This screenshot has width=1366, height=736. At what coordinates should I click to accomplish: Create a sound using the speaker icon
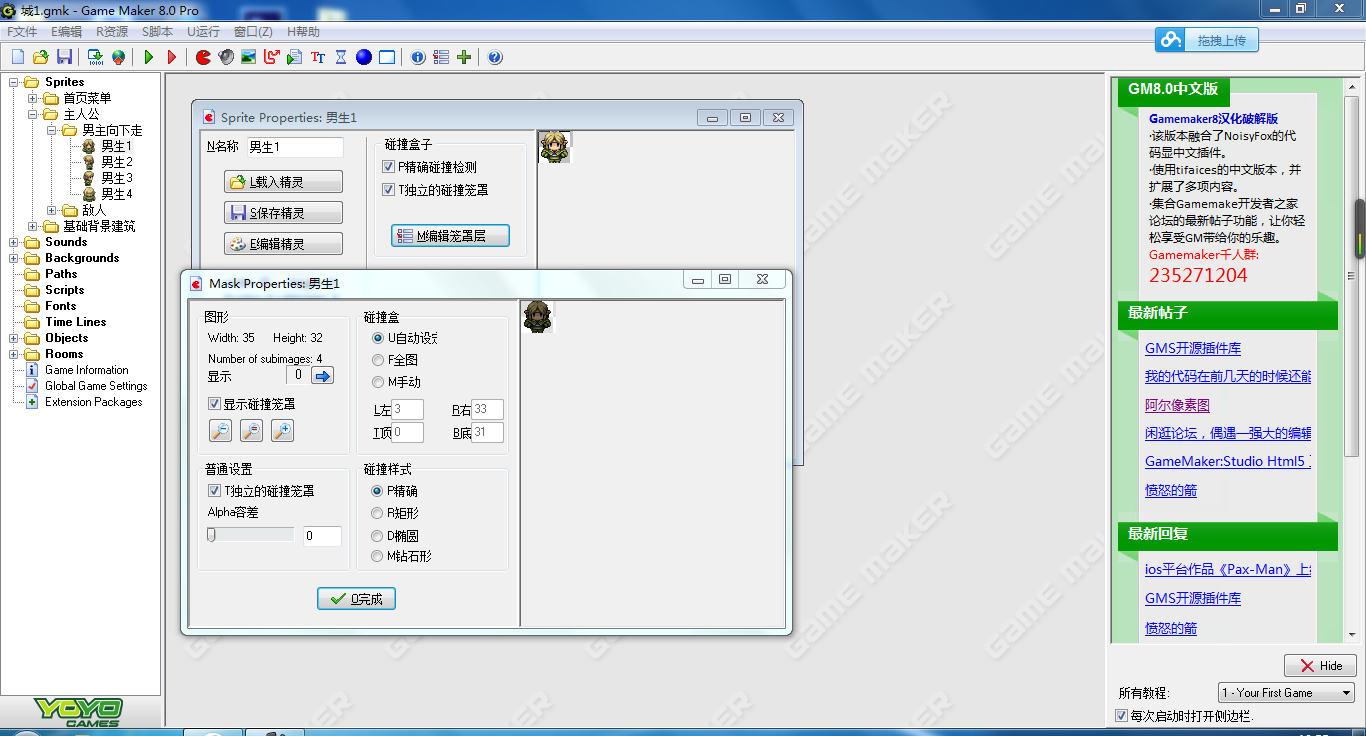(226, 57)
